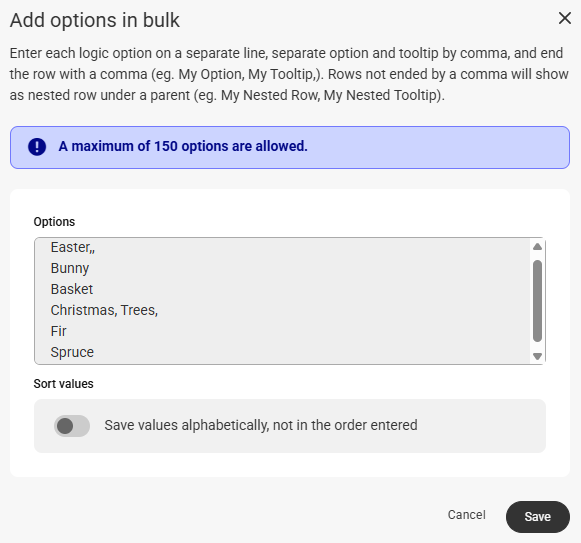Image resolution: width=581 pixels, height=543 pixels.
Task: Close the Add options in bulk dialog
Action: tap(564, 18)
